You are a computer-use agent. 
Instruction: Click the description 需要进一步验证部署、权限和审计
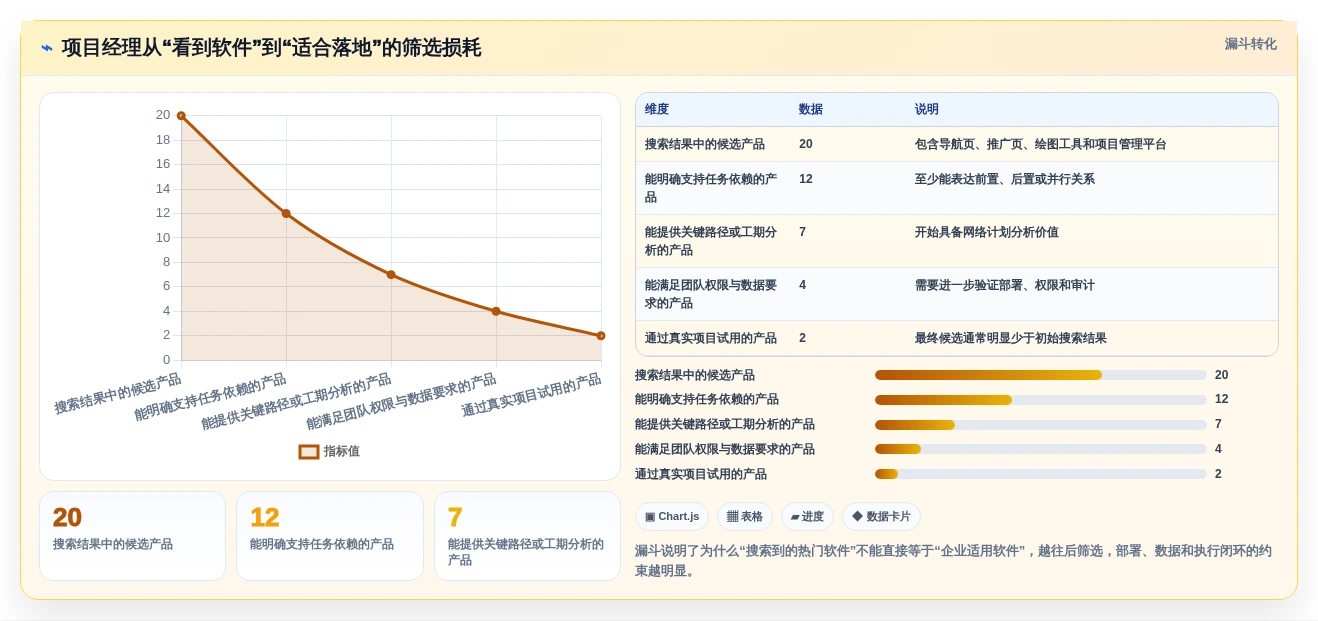1005,285
